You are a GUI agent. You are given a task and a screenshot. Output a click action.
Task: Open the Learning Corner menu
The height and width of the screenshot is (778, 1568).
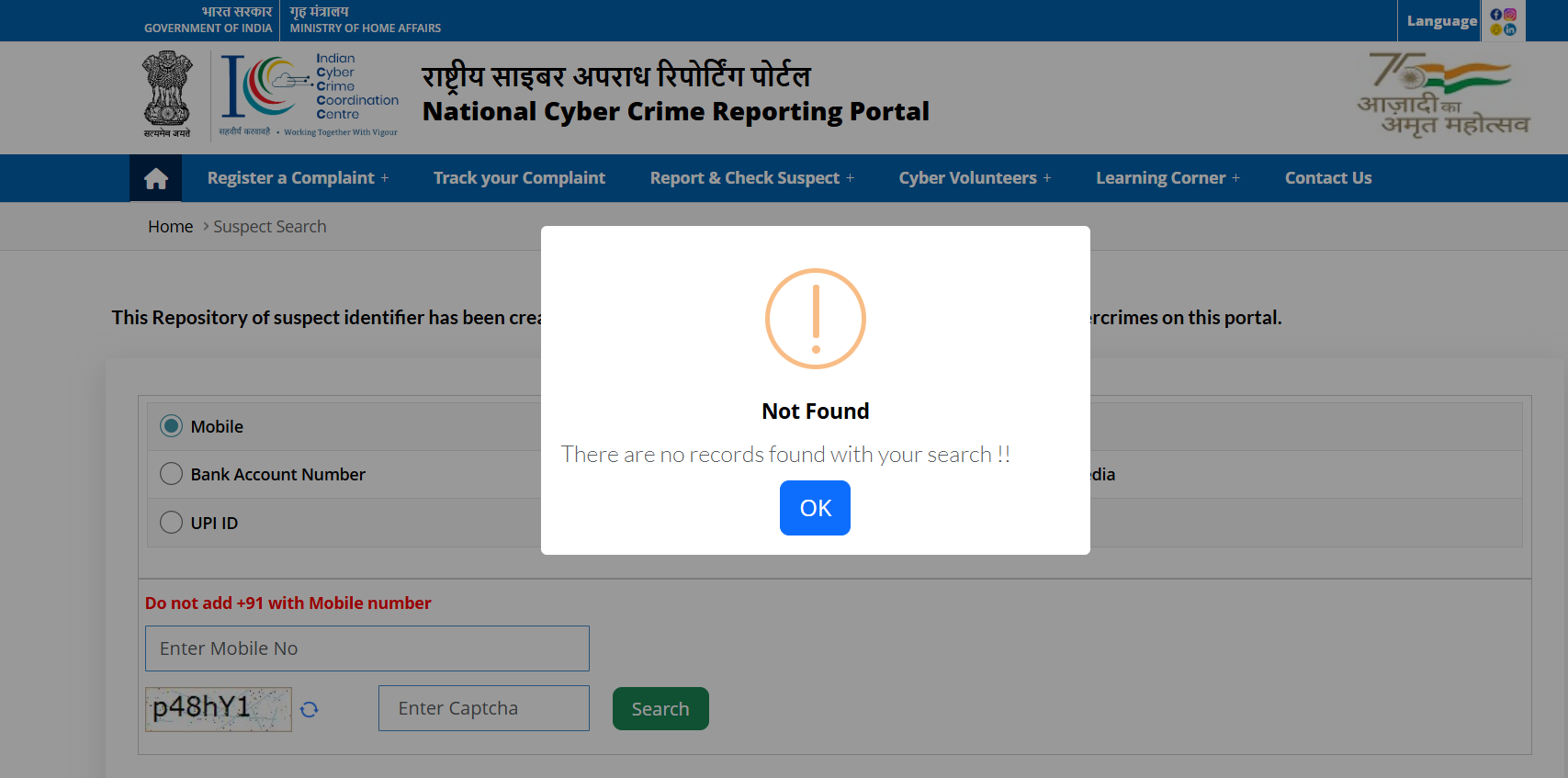[x=1168, y=178]
